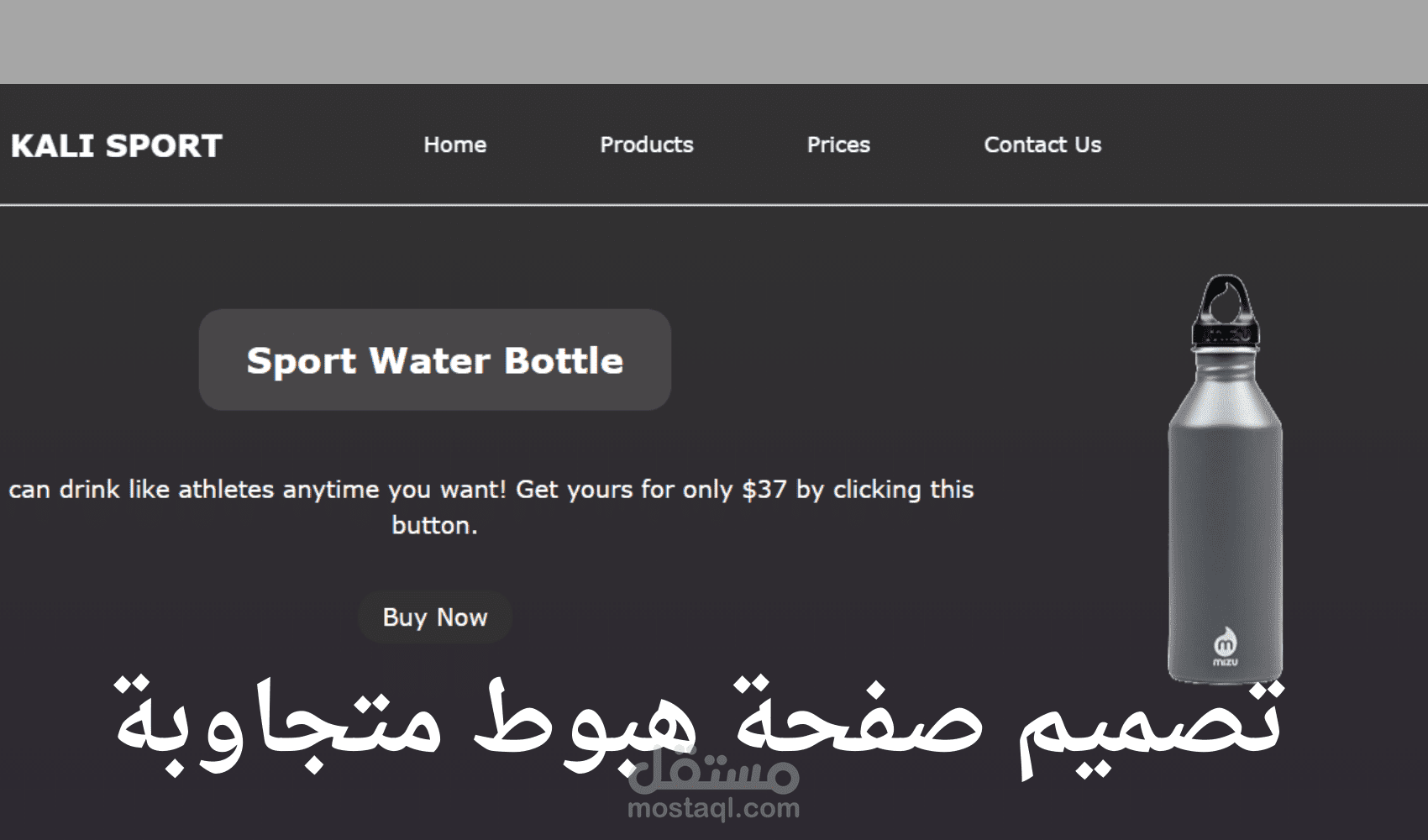Go to the Products menu item
Image resolution: width=1428 pixels, height=840 pixels.
tap(647, 144)
